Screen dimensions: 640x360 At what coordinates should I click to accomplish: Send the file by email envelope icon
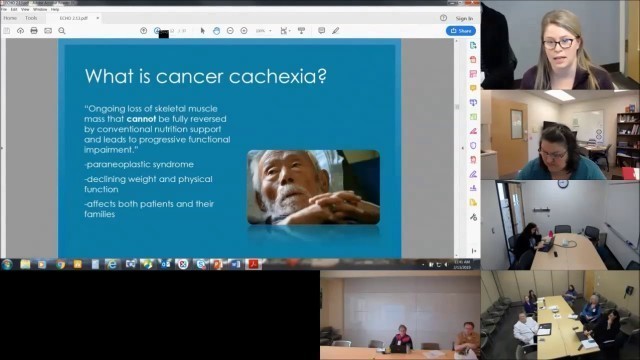click(48, 31)
